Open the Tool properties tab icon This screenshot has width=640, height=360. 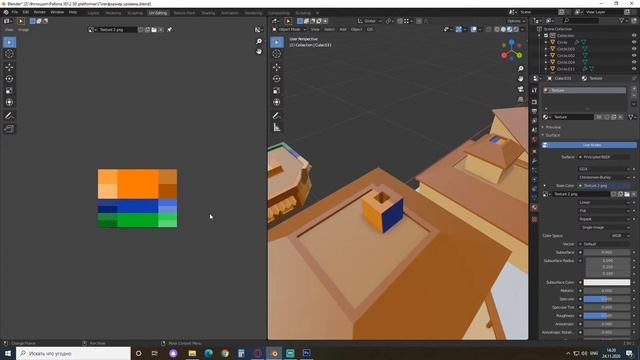pos(534,90)
